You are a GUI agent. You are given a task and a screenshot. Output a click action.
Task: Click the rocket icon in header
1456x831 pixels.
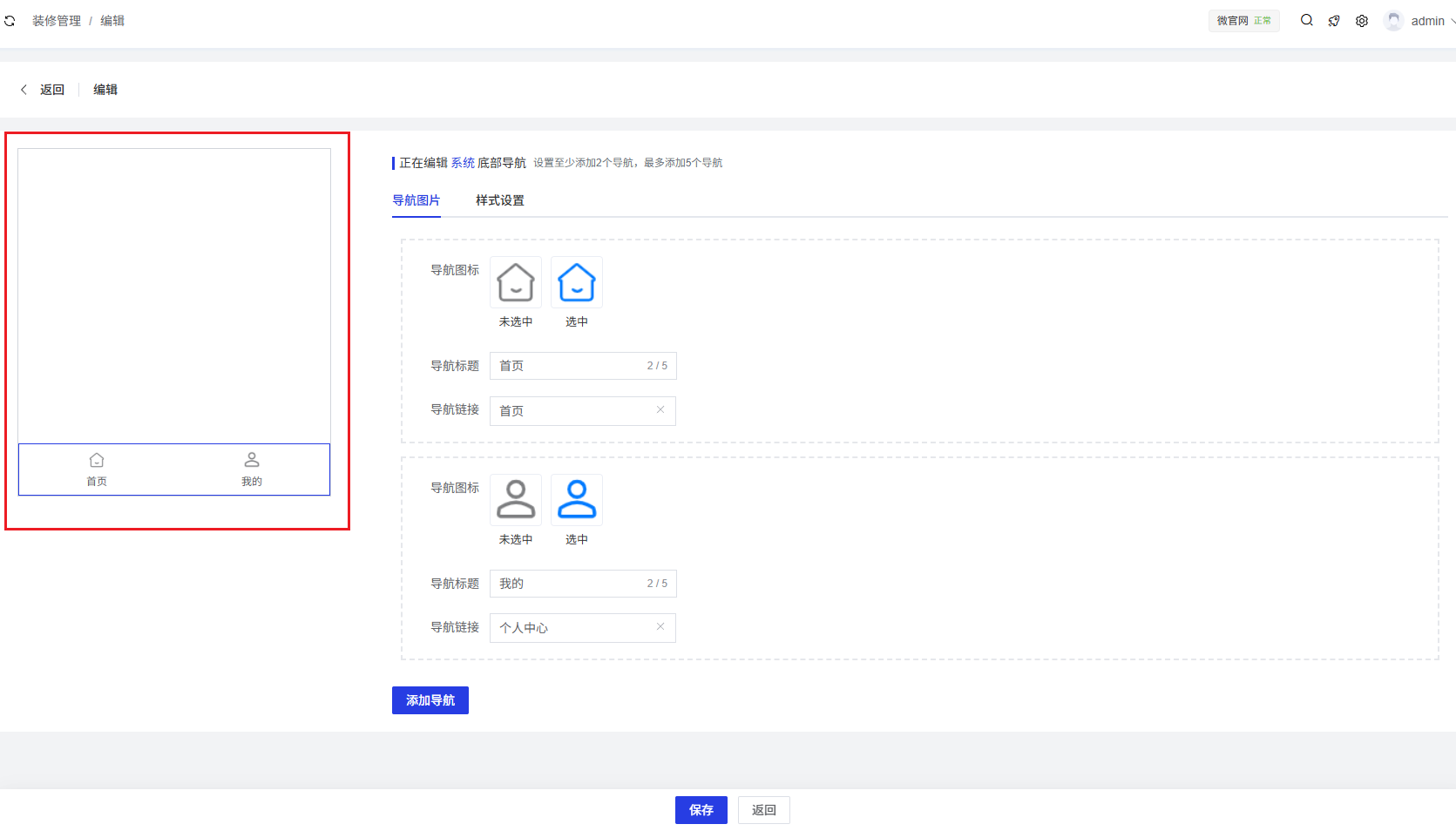[x=1334, y=21]
